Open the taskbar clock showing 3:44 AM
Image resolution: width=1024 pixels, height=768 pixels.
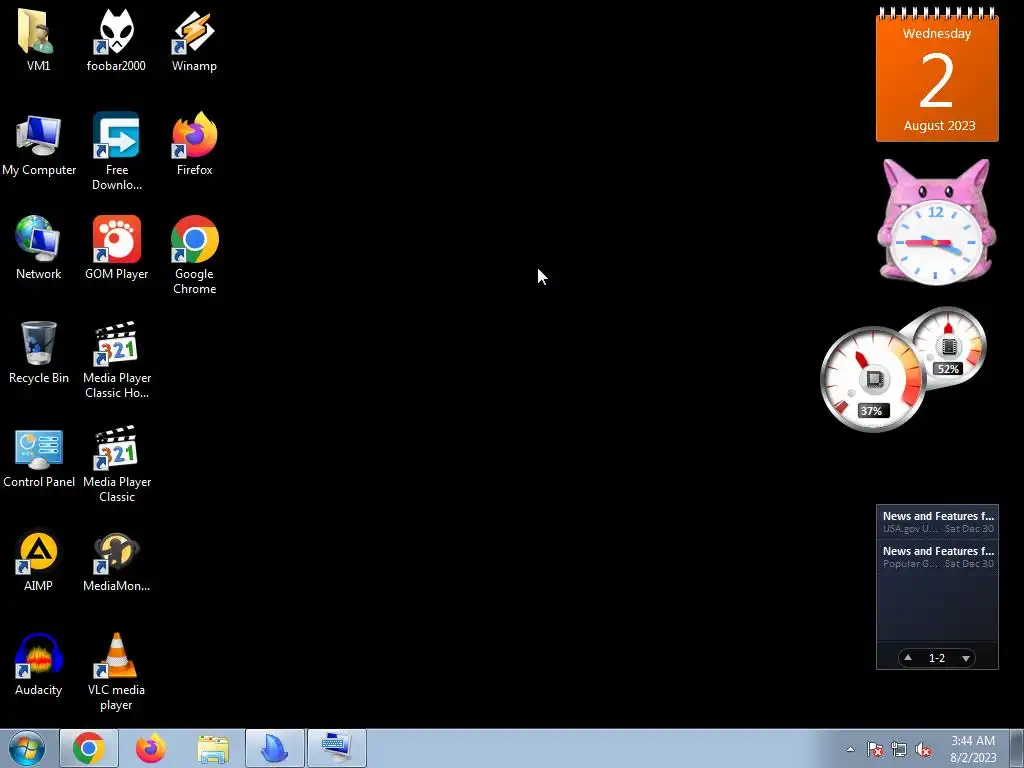973,749
